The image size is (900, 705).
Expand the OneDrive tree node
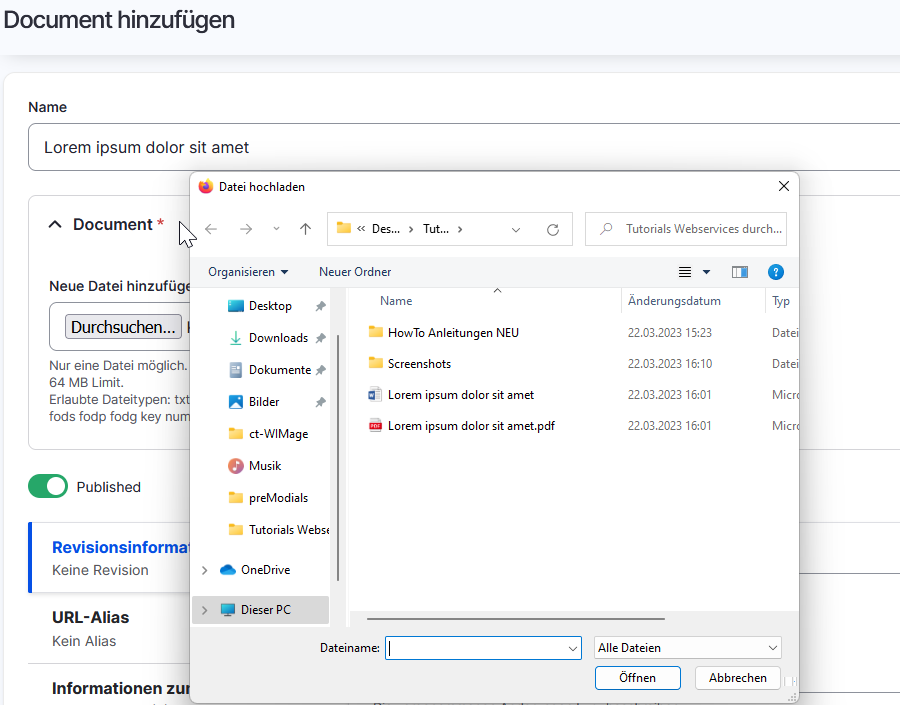pyautogui.click(x=204, y=570)
